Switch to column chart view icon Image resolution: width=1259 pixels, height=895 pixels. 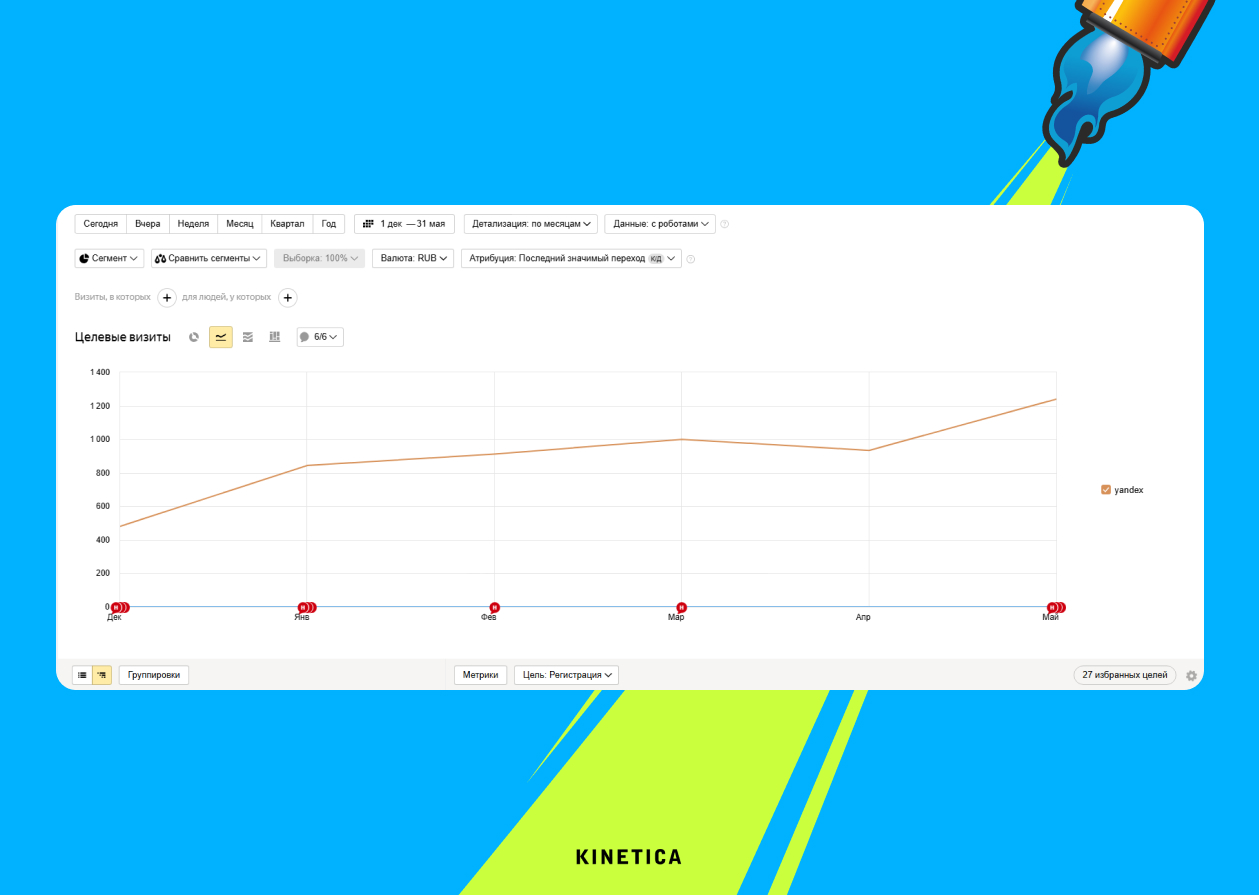274,337
